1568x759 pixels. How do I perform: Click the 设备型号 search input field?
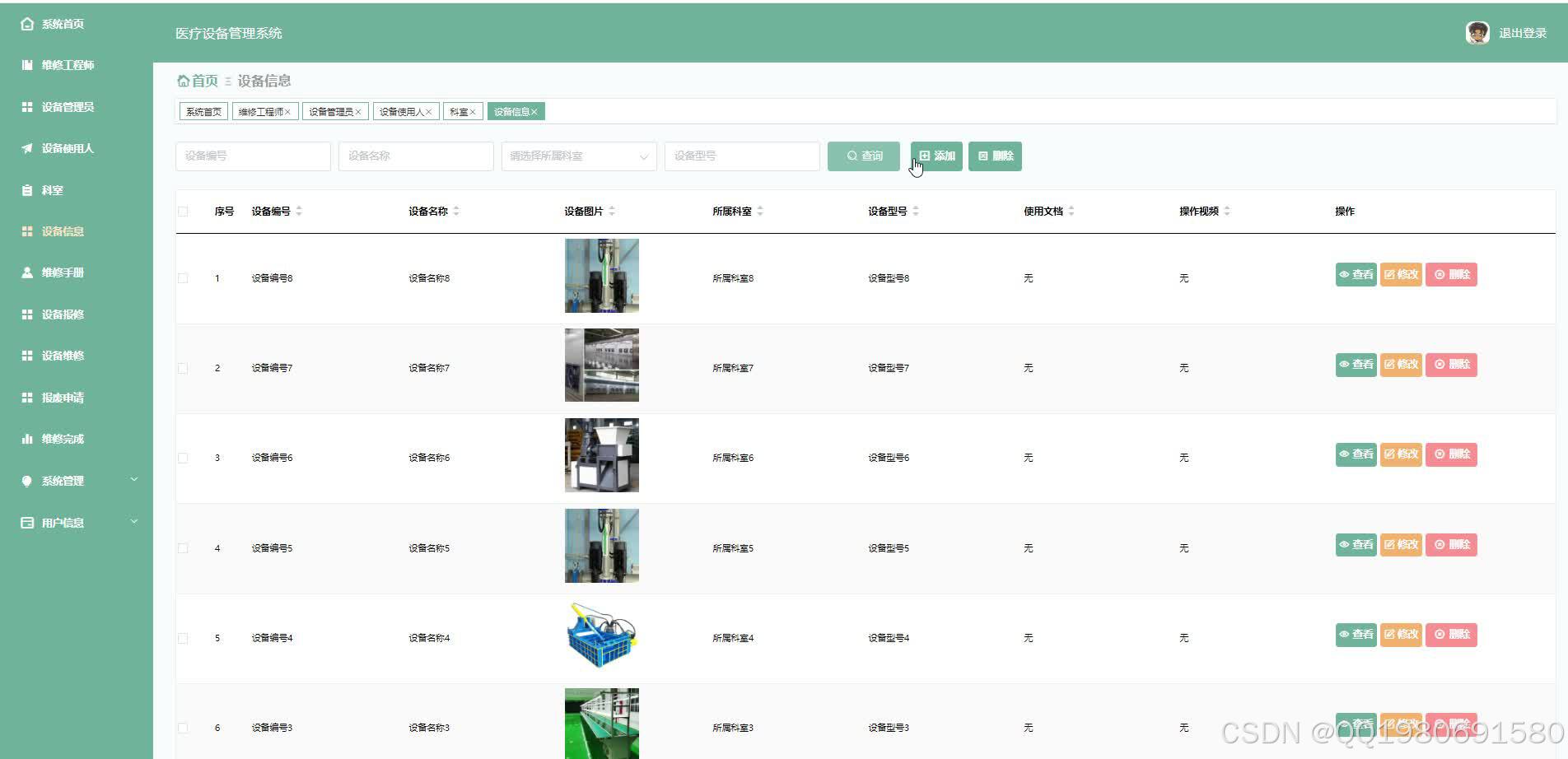pos(742,156)
